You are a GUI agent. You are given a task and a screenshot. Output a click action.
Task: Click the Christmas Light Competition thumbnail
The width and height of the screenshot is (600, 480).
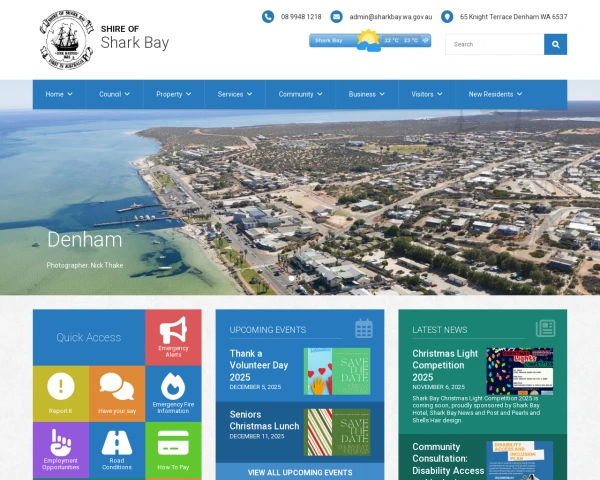pos(520,371)
